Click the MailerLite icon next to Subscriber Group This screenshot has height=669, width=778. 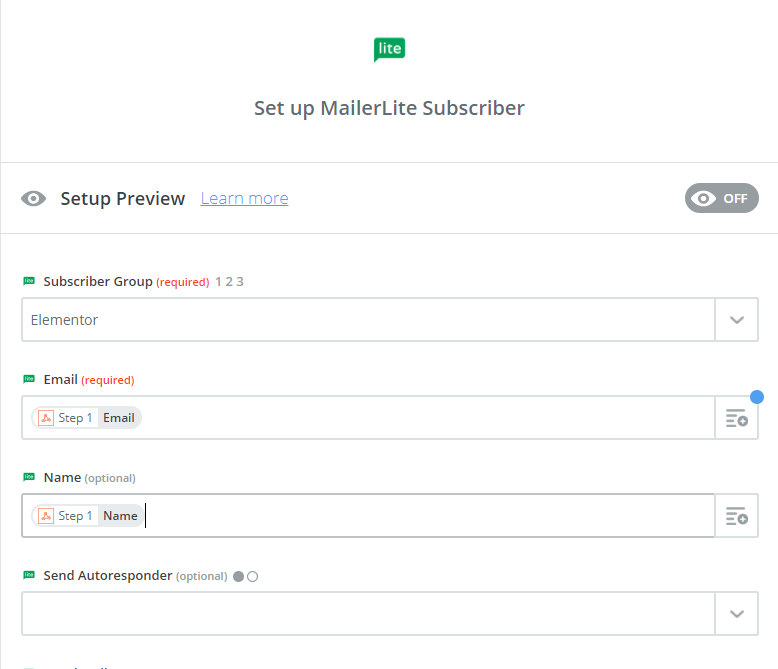pyautogui.click(x=29, y=281)
